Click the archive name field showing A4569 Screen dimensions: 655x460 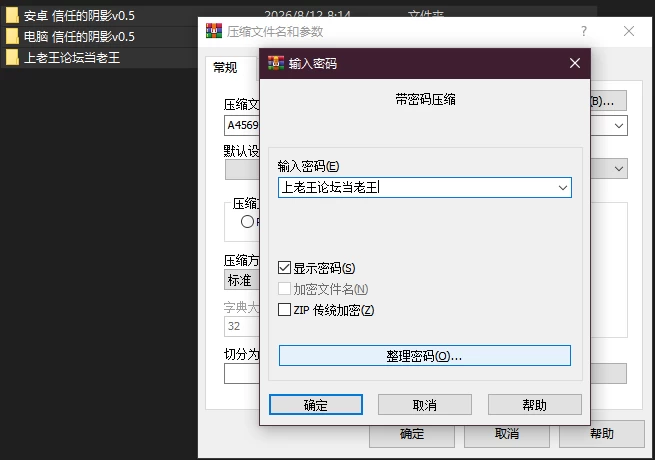[x=242, y=125]
